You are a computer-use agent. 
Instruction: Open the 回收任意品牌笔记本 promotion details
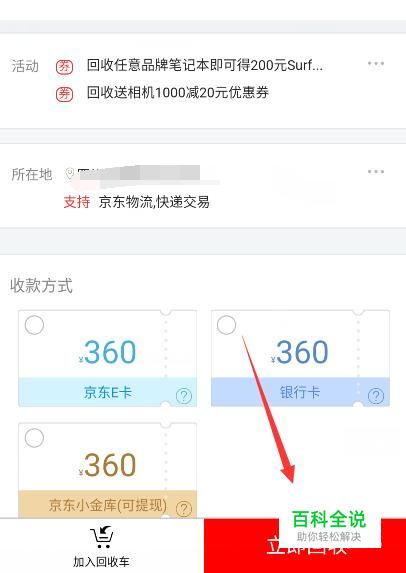[205, 66]
